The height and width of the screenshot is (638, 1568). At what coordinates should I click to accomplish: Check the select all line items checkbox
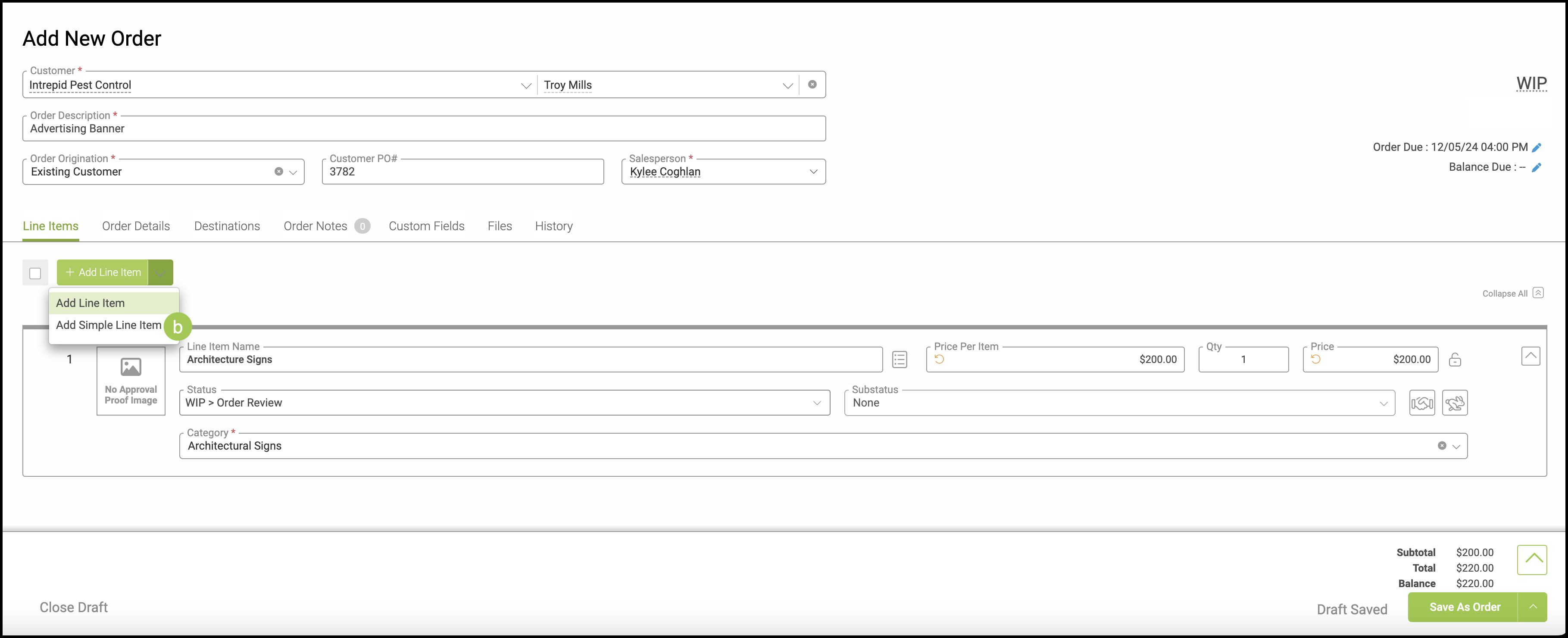35,273
